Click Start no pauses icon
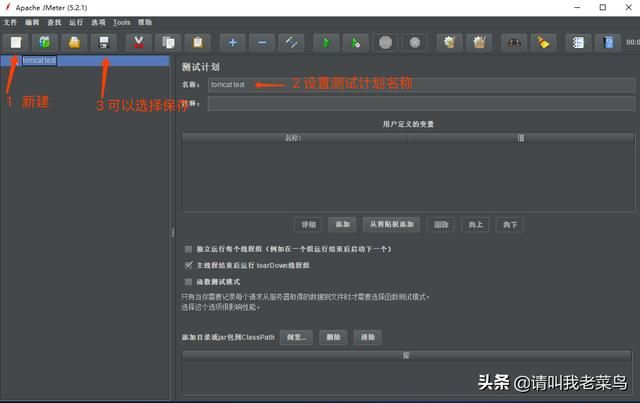 coord(356,42)
